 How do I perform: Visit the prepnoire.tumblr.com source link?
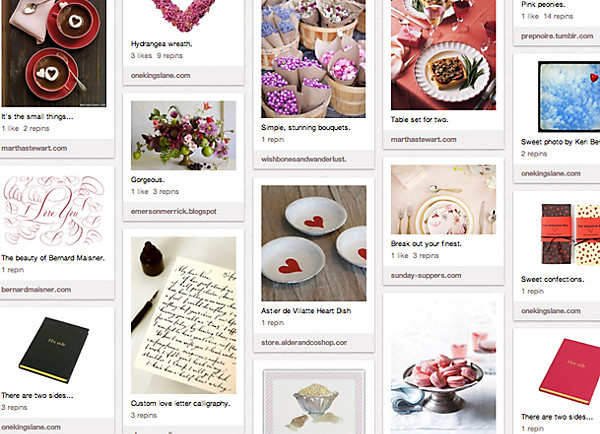click(x=557, y=36)
